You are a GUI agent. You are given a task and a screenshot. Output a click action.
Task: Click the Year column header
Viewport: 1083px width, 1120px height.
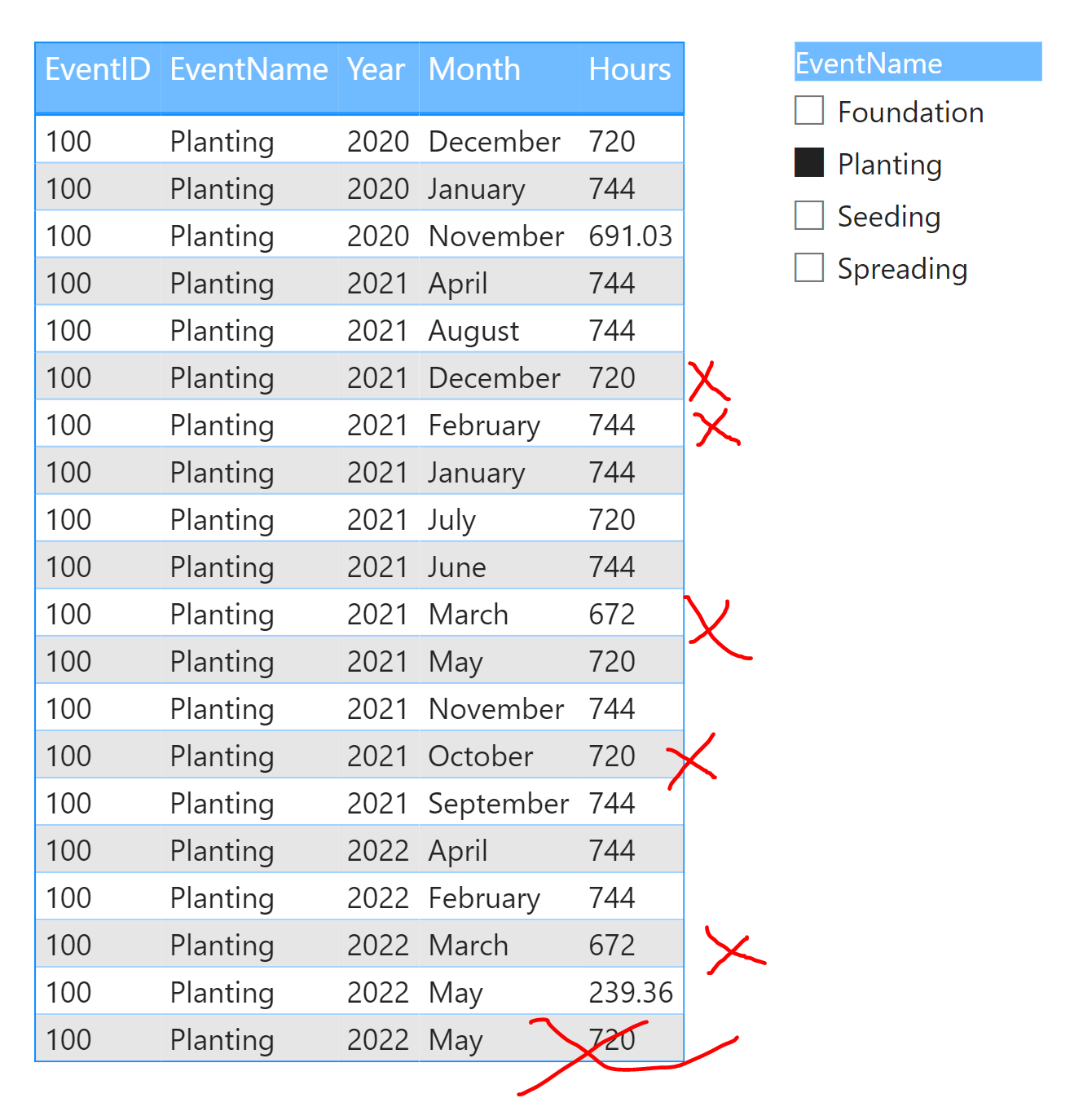pyautogui.click(x=376, y=70)
